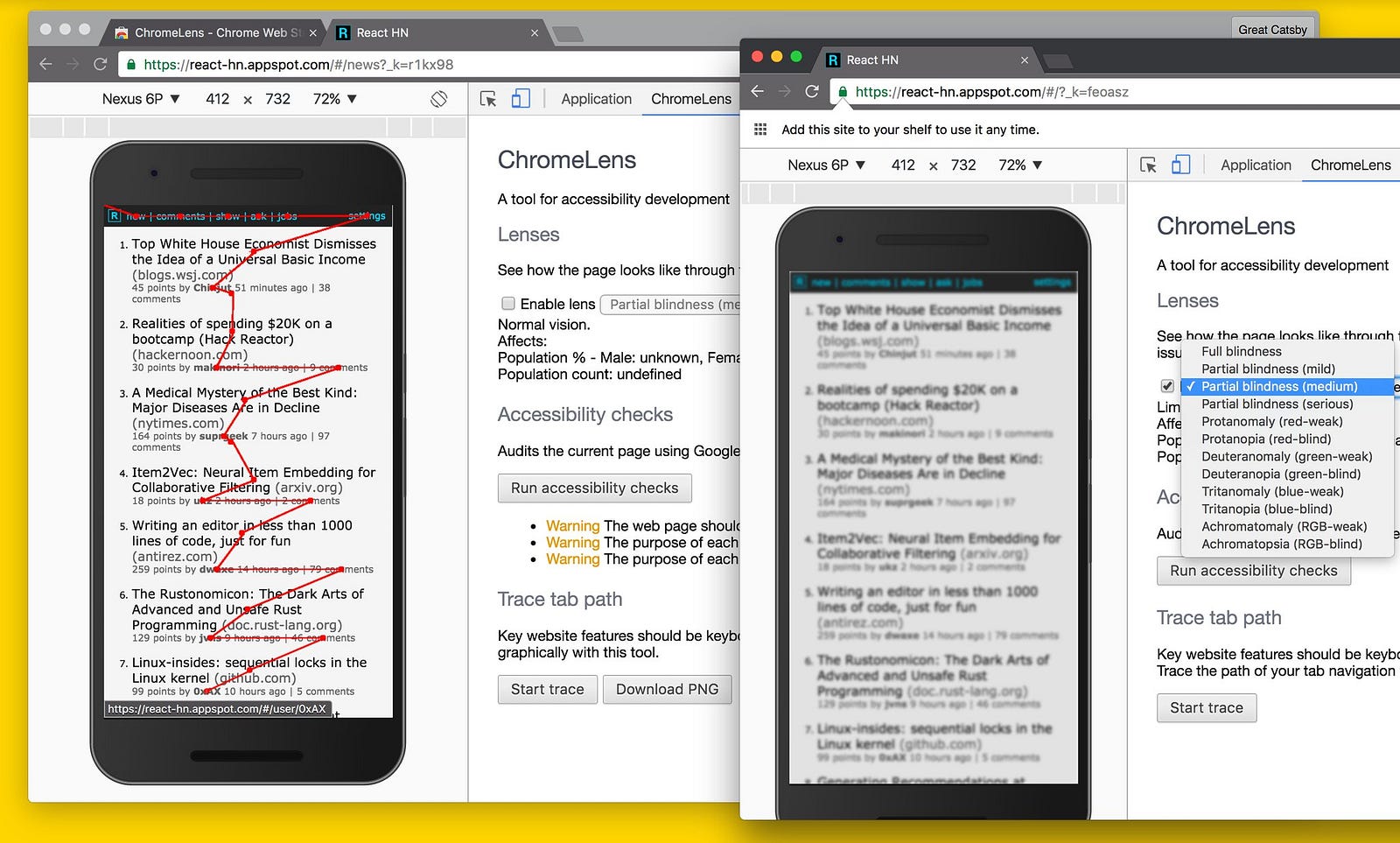Select inspect element icon in back window DevTools
This screenshot has width=1400, height=843.
tap(488, 99)
